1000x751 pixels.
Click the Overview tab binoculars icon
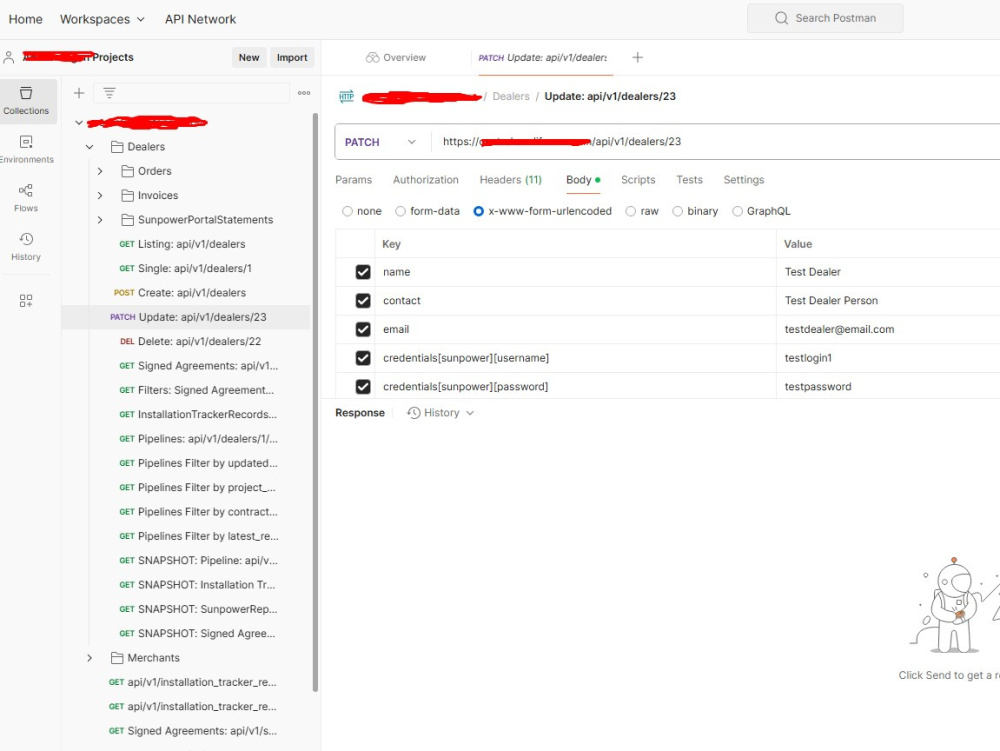[x=372, y=57]
